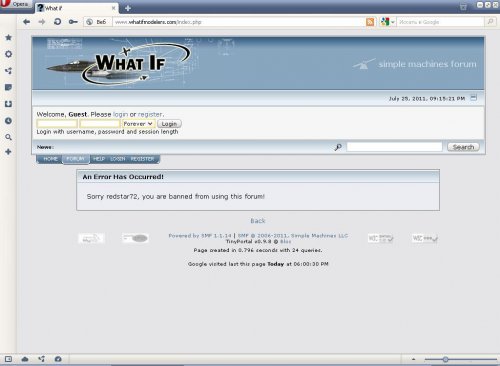Open closed tabs trash icon
500x366 pixels.
click(463, 7)
